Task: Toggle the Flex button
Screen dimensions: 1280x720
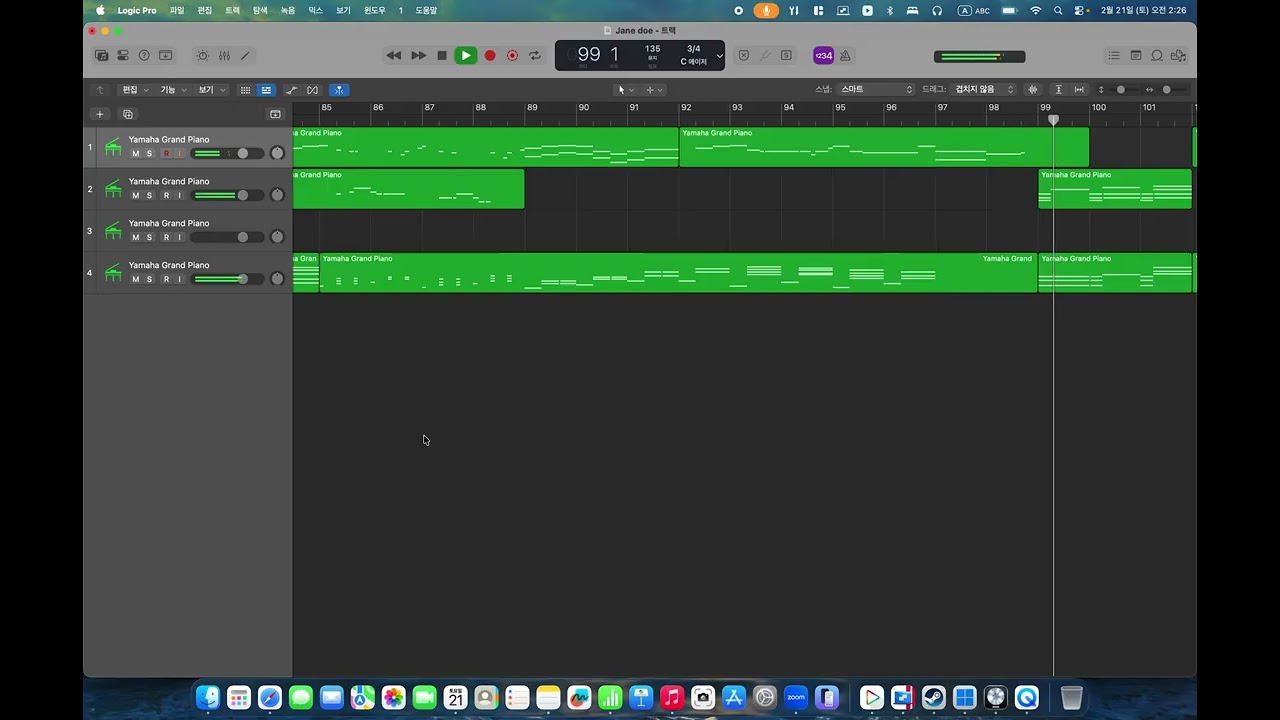Action: click(x=313, y=90)
